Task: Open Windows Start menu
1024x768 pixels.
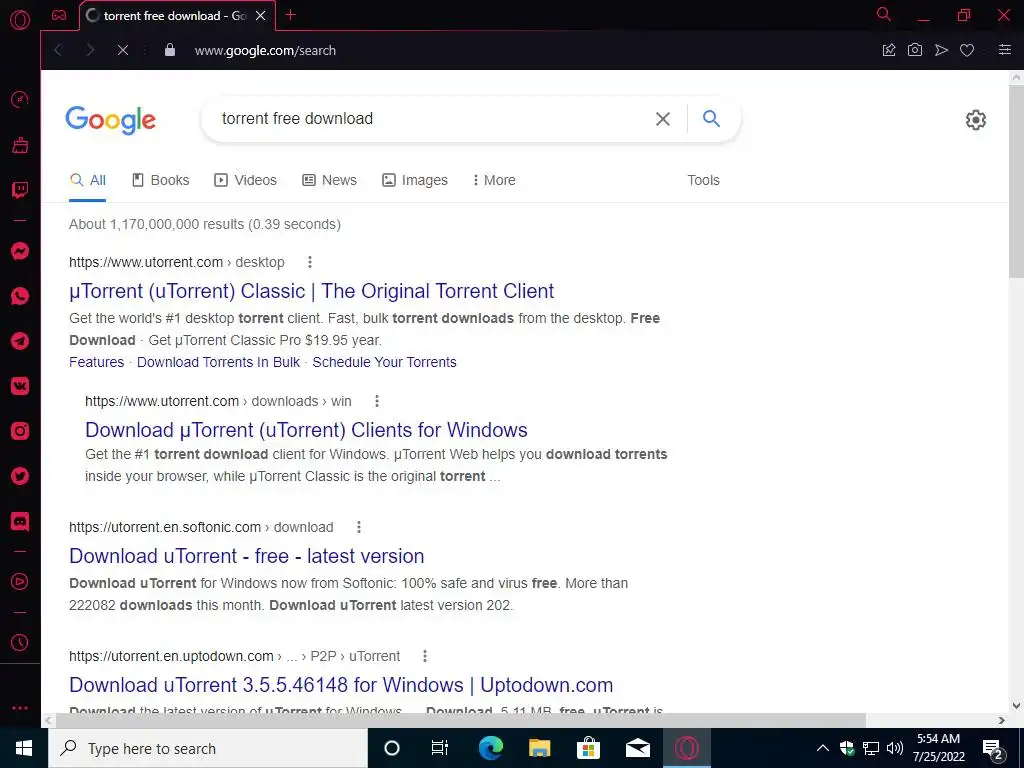Action: [x=24, y=748]
